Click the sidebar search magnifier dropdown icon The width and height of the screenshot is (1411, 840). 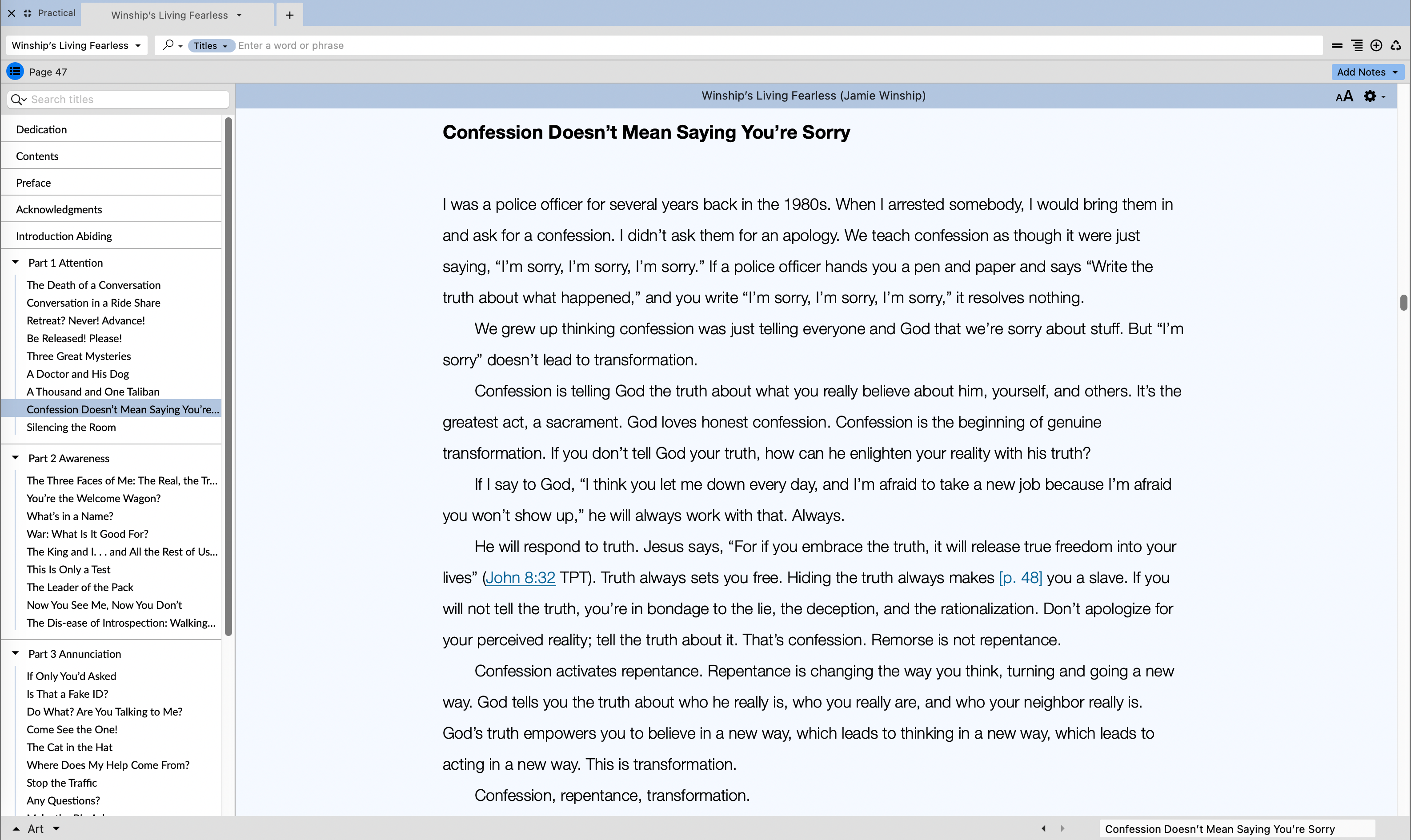click(19, 100)
